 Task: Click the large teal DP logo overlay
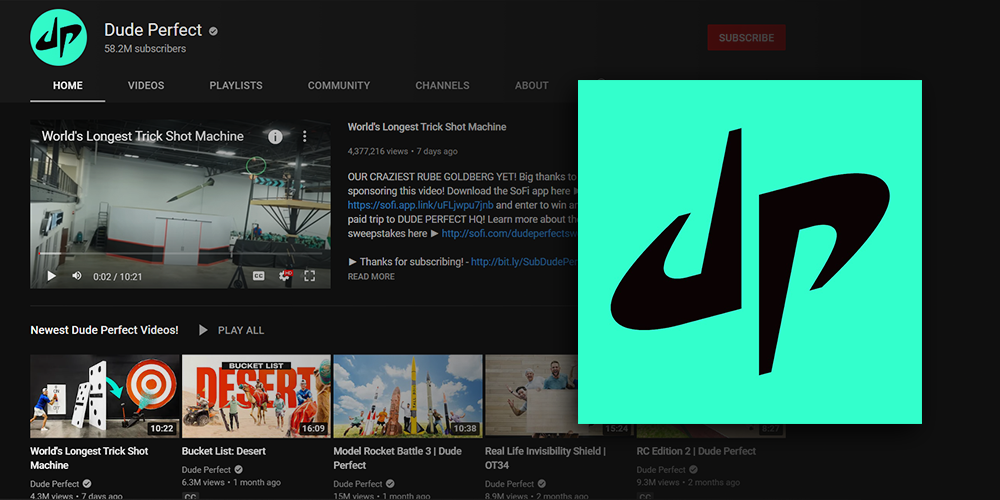749,252
